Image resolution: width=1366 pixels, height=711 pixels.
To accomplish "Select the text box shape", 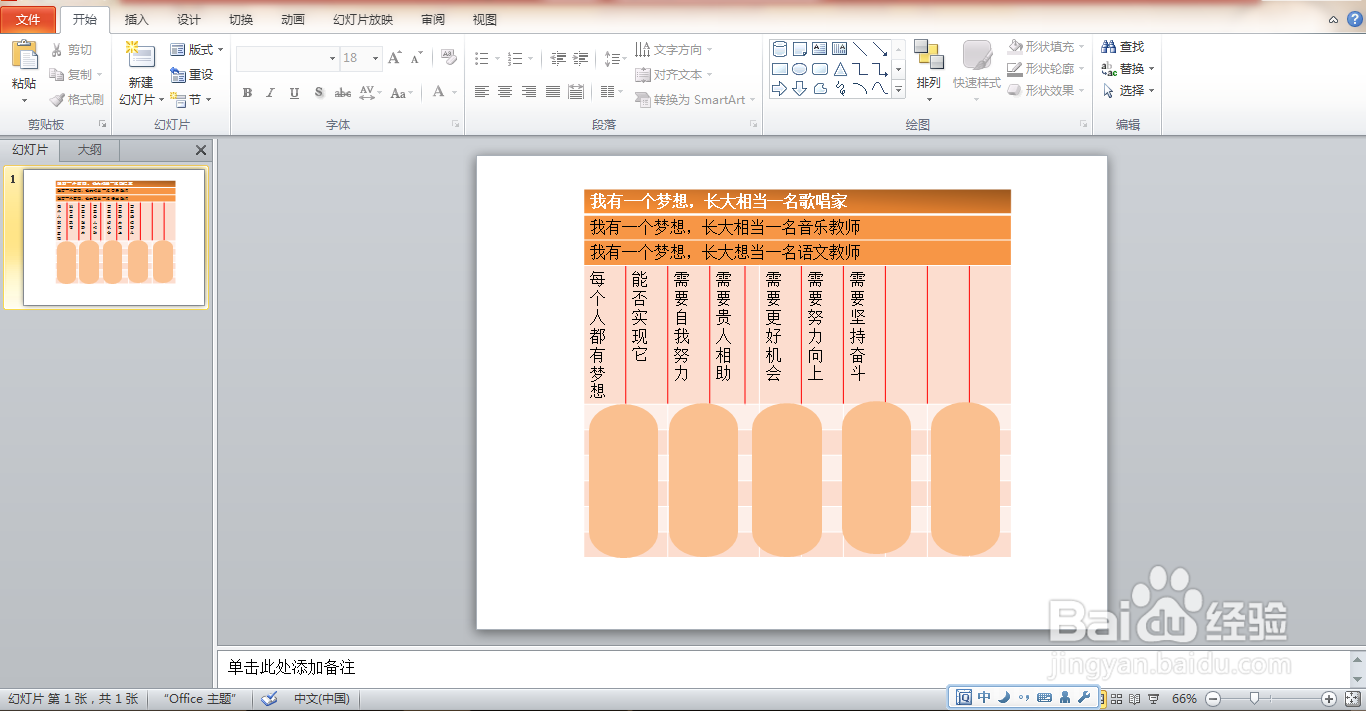I will click(x=819, y=49).
